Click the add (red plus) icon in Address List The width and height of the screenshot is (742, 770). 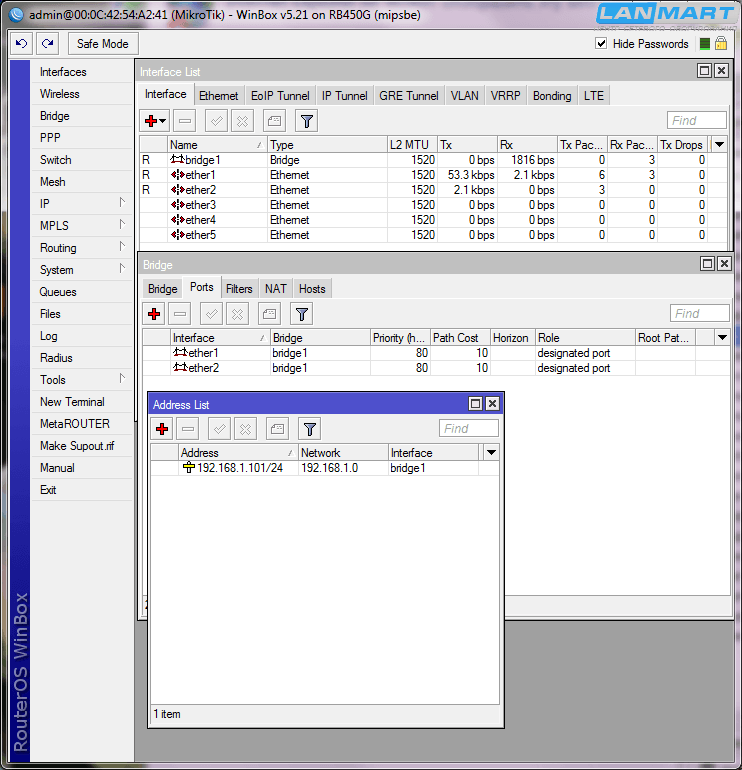point(162,429)
